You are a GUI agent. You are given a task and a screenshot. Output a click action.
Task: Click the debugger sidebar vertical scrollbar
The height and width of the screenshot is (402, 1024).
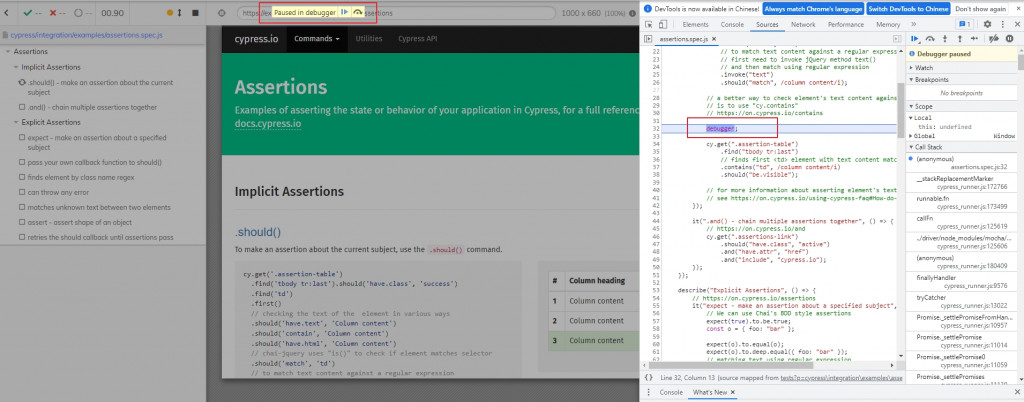pos(1020,63)
